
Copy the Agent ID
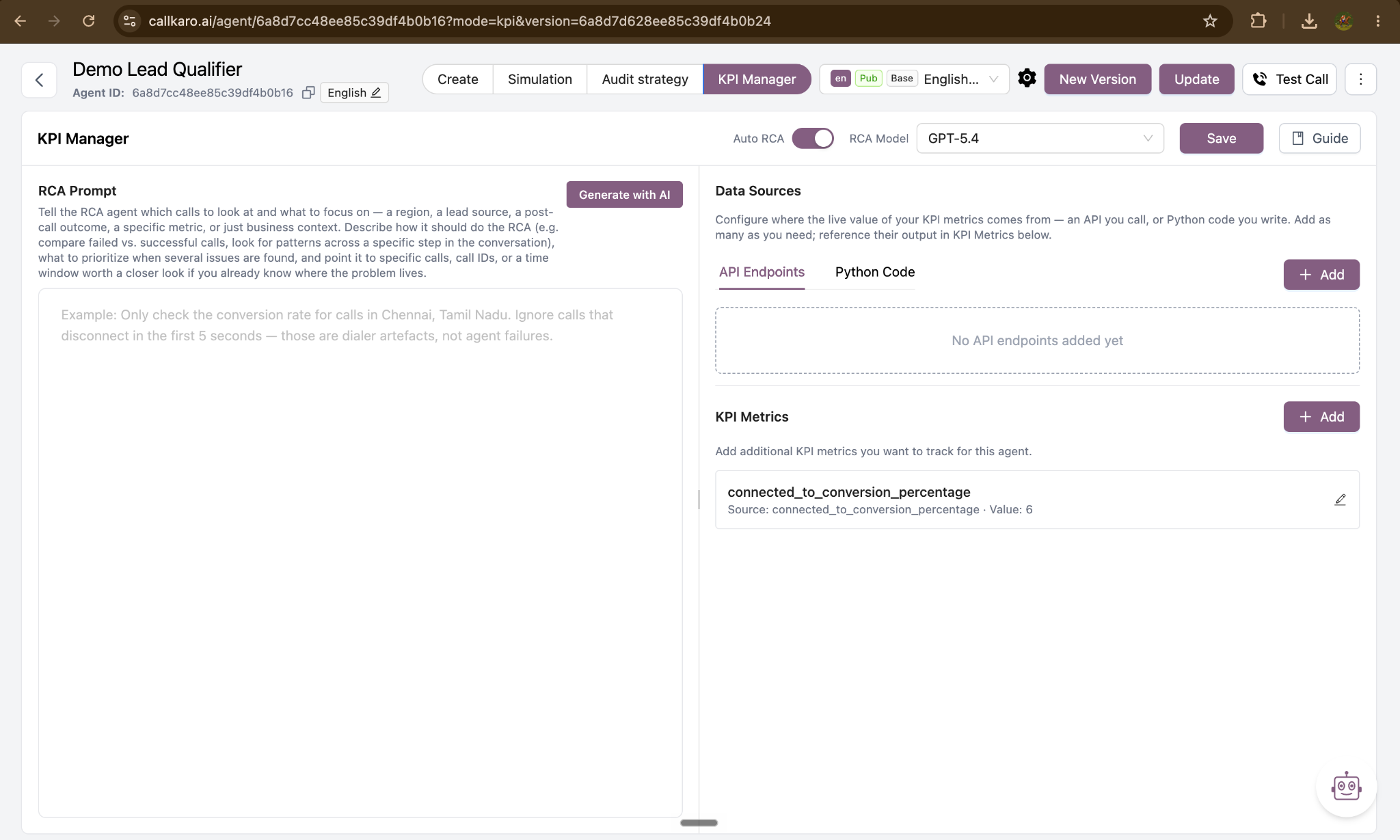click(308, 92)
